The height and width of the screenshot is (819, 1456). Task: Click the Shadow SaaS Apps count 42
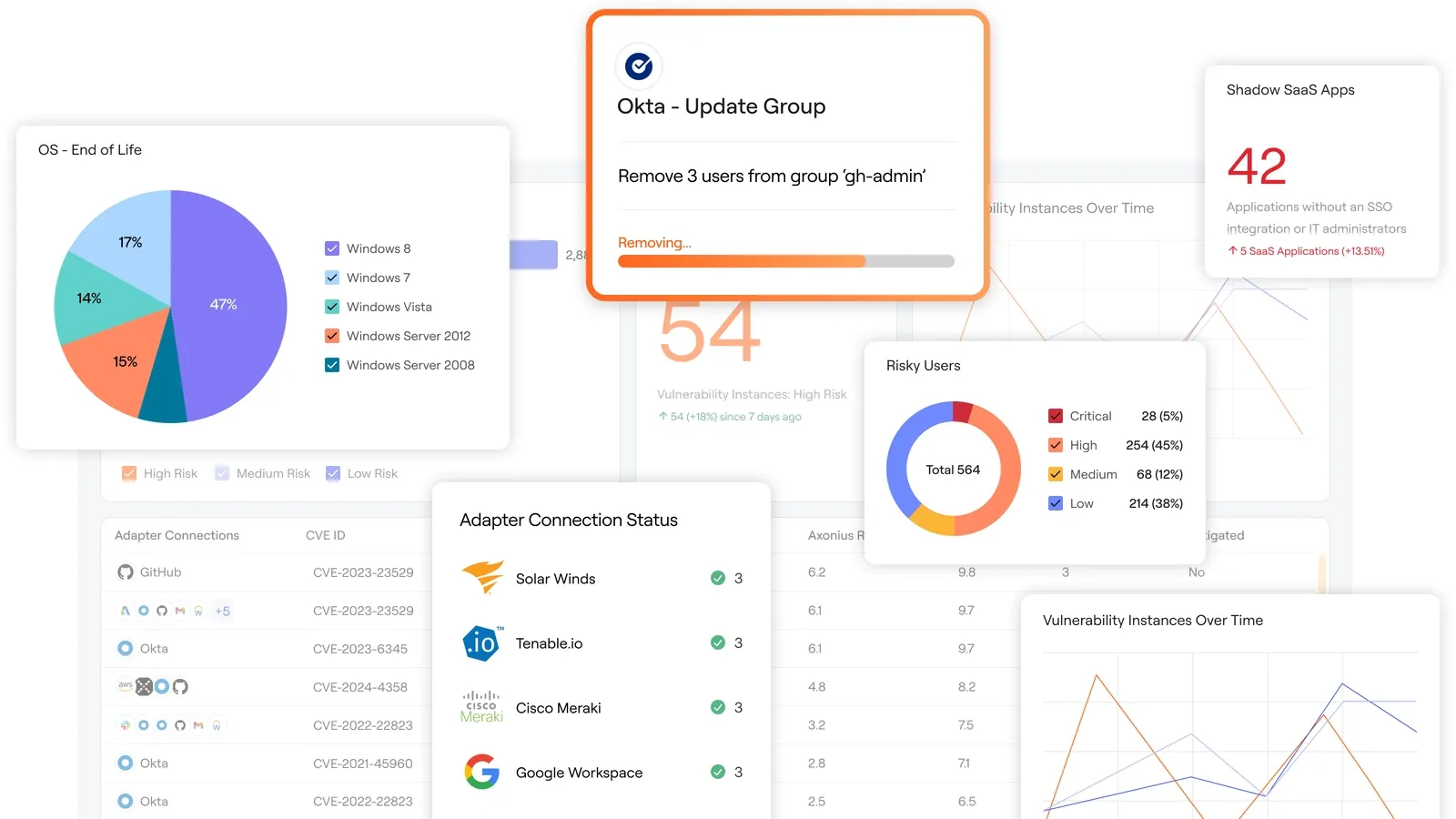[1257, 166]
